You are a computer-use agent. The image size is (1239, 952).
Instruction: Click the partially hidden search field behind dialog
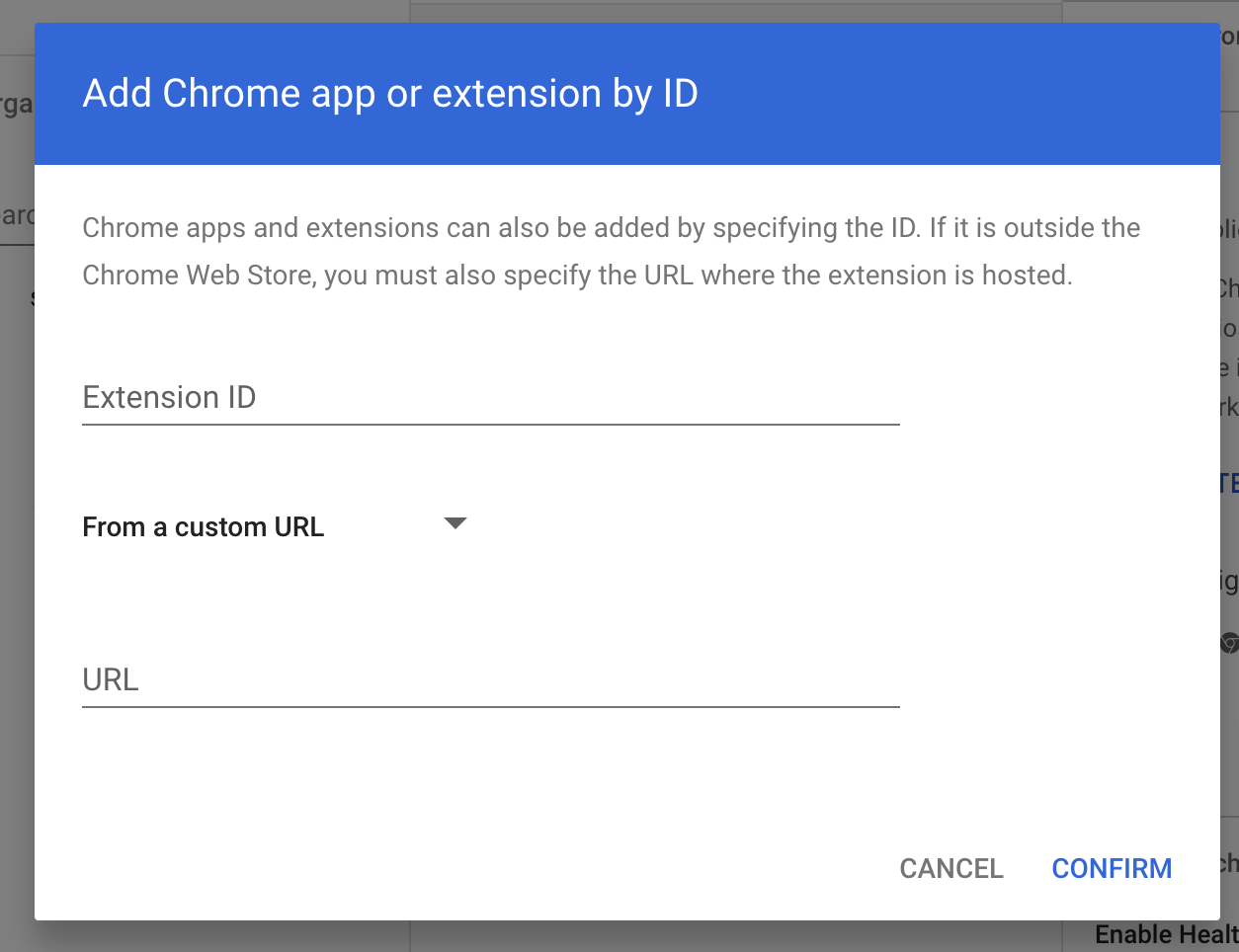pyautogui.click(x=17, y=216)
